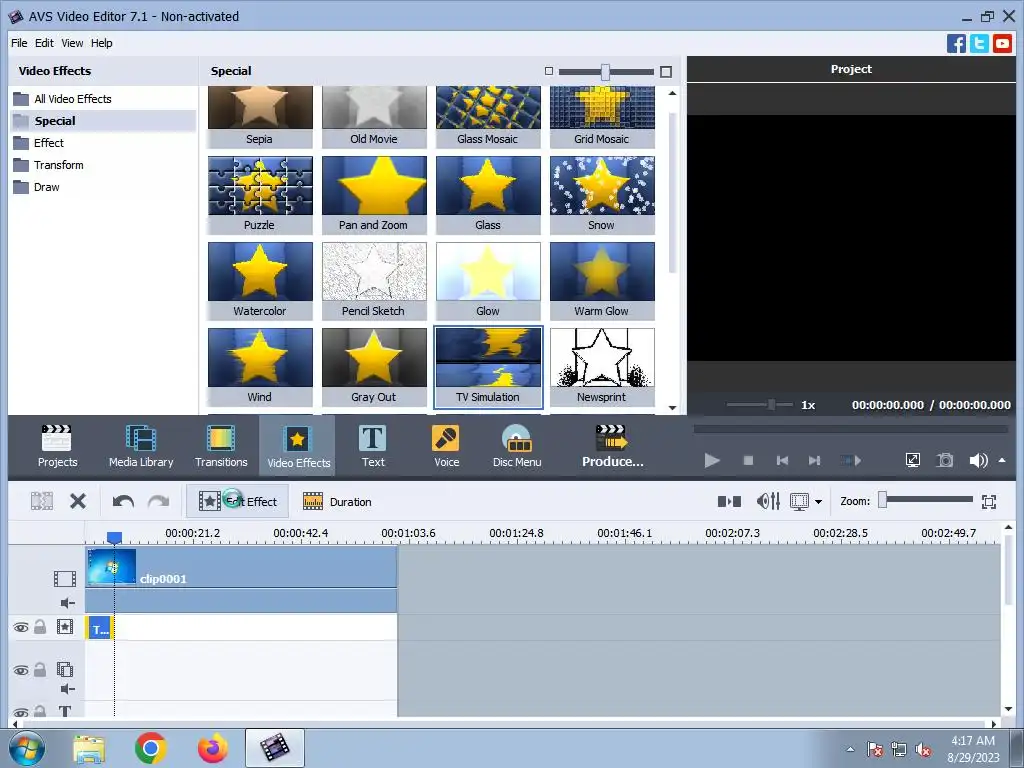
Task: Click the Redo arrow
Action: [x=158, y=502]
